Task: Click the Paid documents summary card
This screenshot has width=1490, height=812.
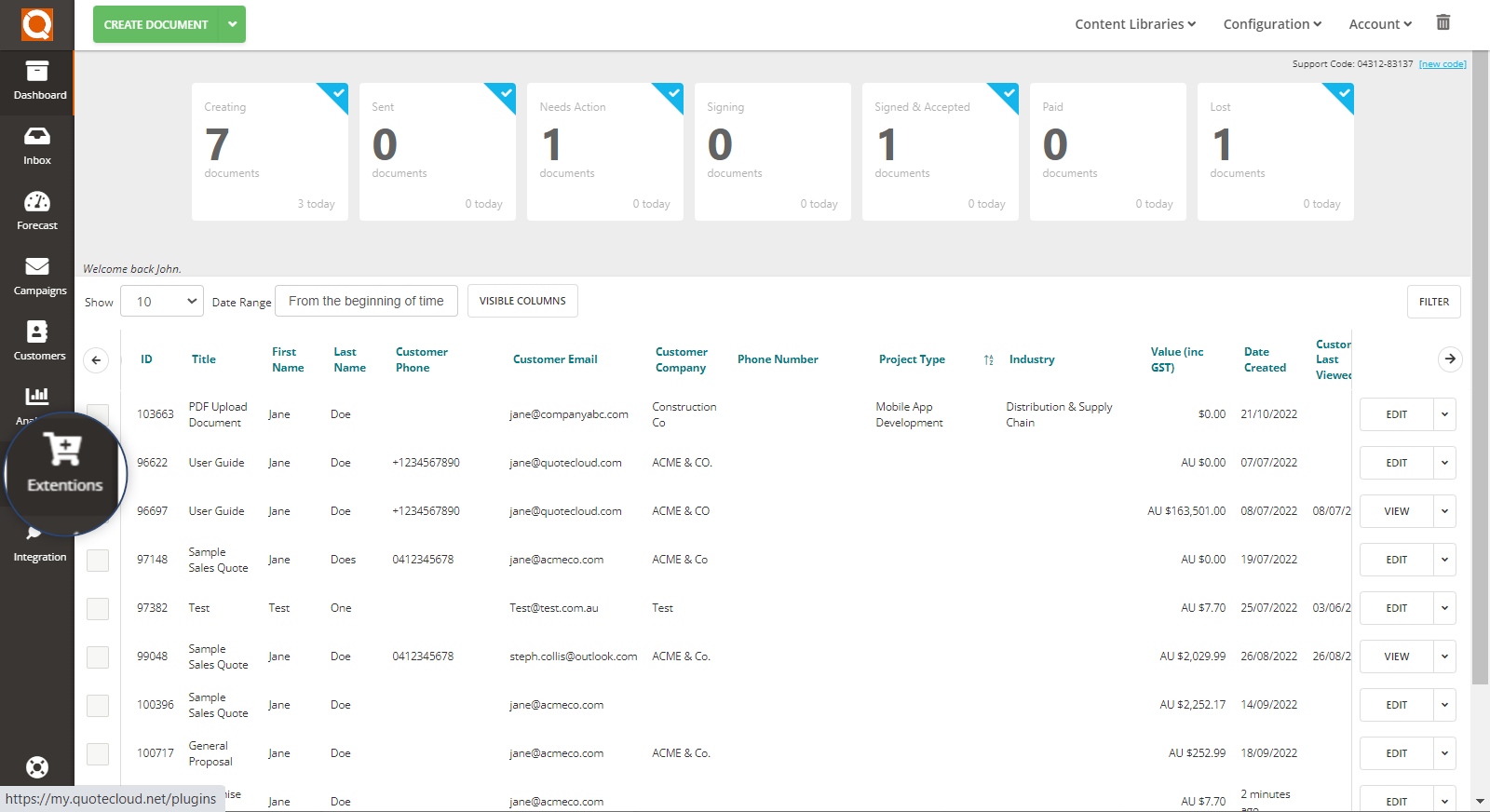Action: point(1108,152)
